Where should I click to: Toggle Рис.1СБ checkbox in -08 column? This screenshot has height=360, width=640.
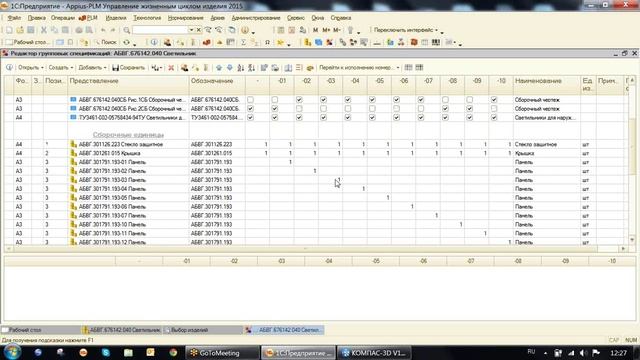(x=445, y=100)
